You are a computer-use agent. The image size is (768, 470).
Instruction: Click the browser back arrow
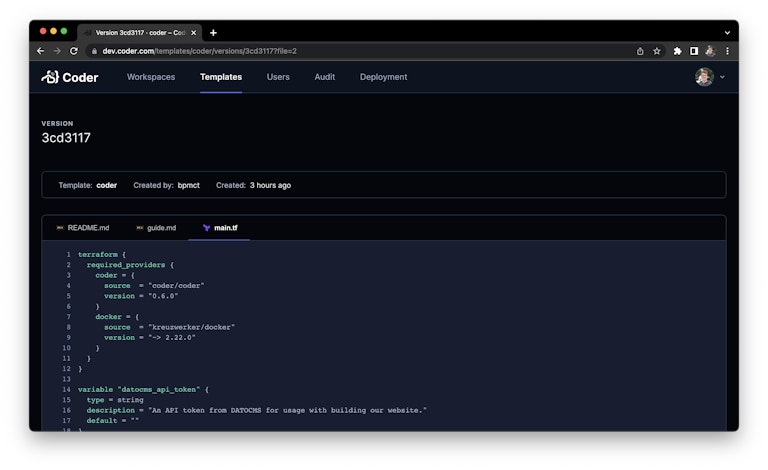click(41, 51)
